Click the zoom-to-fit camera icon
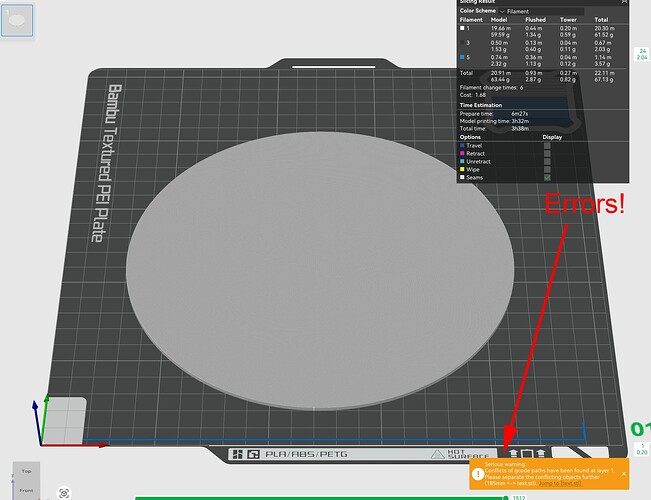This screenshot has width=651, height=500. 64,493
